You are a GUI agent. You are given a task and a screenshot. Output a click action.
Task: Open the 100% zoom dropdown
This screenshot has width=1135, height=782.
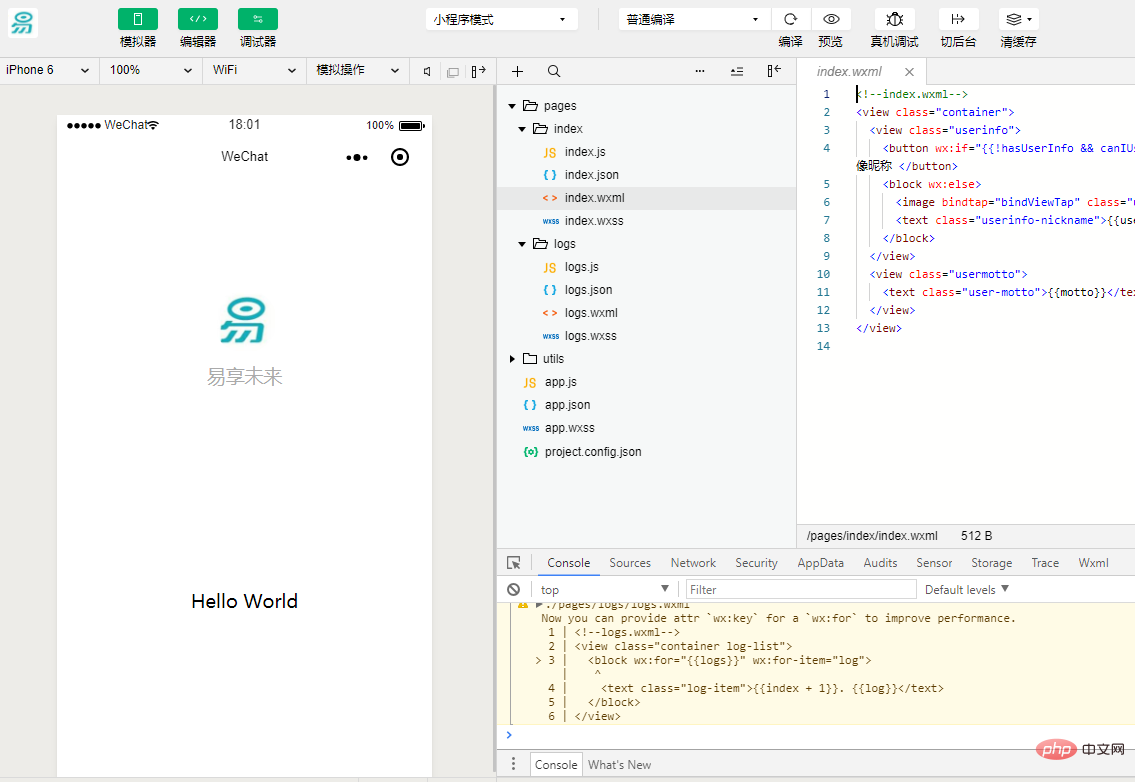pyautogui.click(x=151, y=70)
